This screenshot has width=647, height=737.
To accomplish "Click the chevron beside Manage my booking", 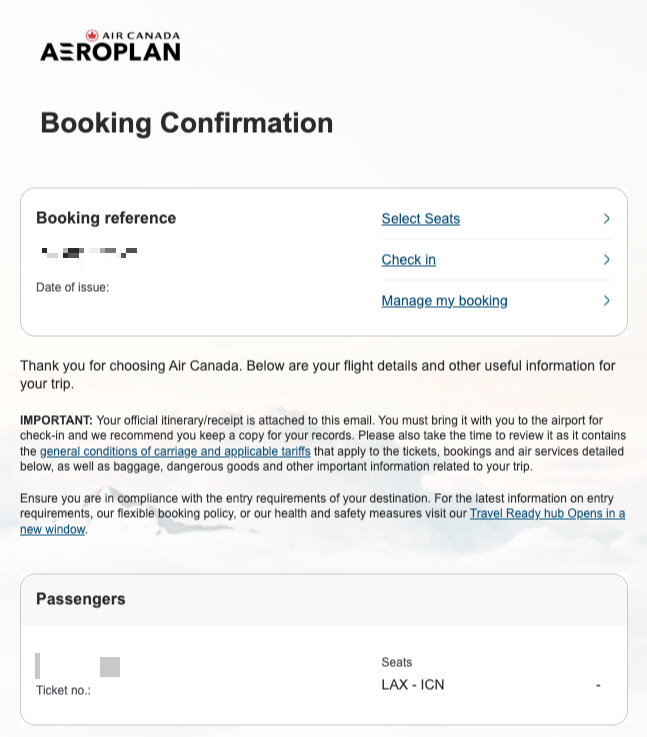I will (x=606, y=301).
